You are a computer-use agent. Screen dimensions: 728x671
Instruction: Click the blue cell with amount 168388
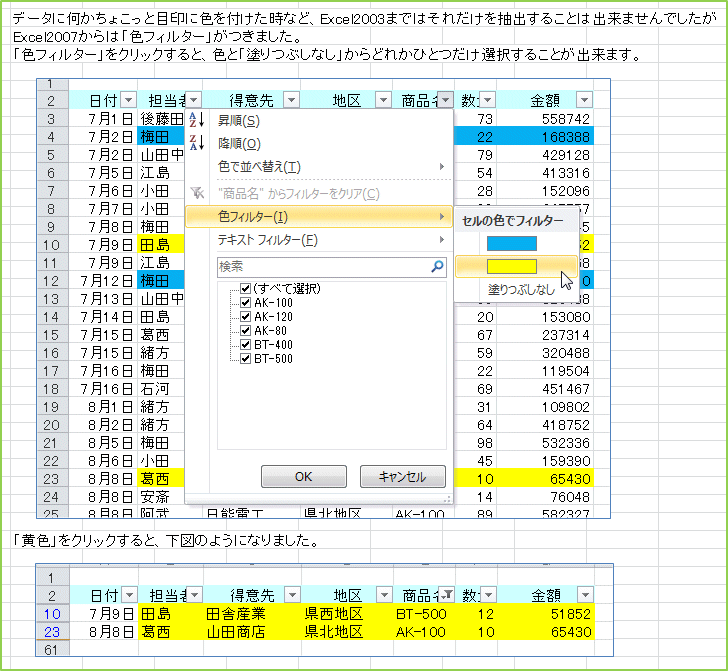point(545,137)
